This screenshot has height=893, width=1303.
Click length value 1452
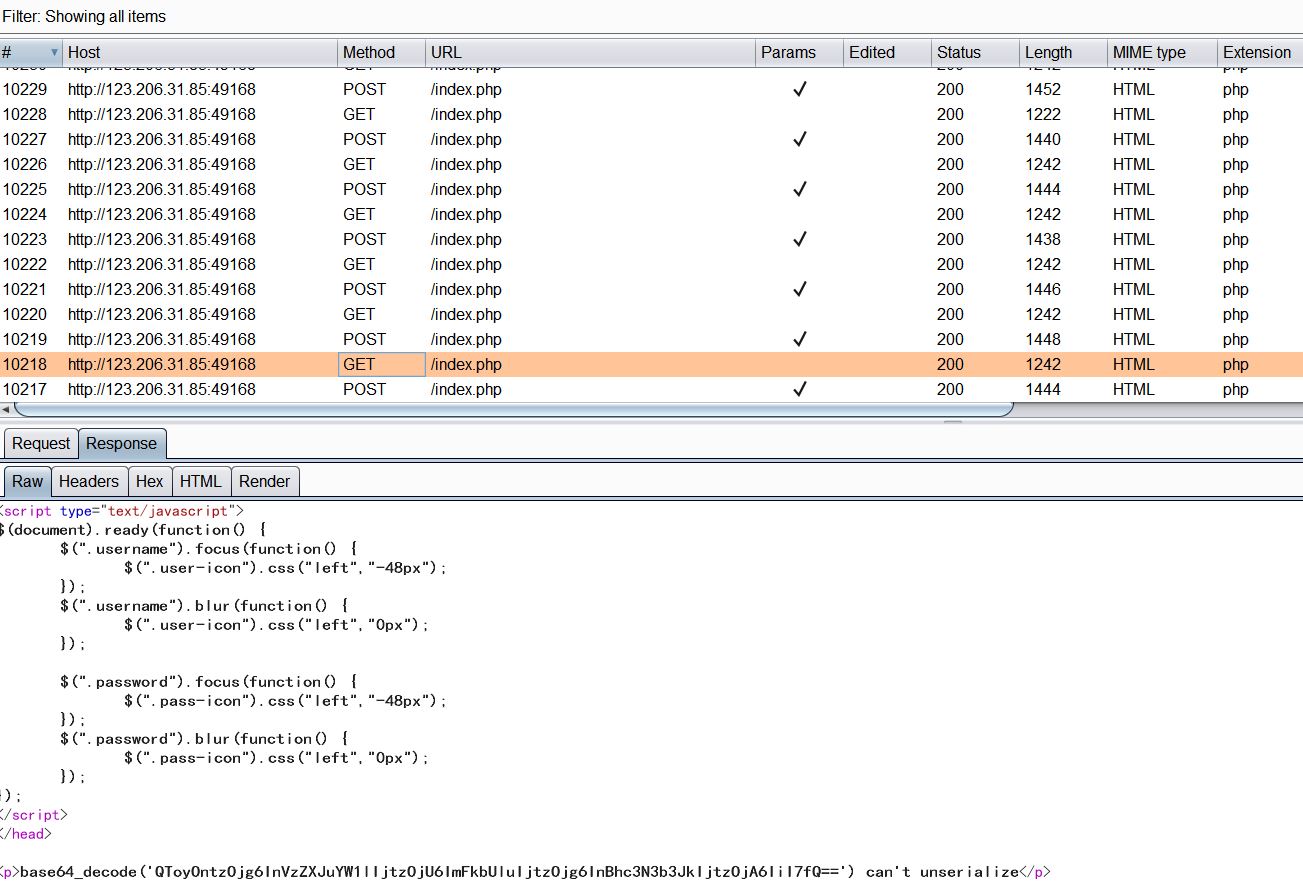(x=1043, y=89)
